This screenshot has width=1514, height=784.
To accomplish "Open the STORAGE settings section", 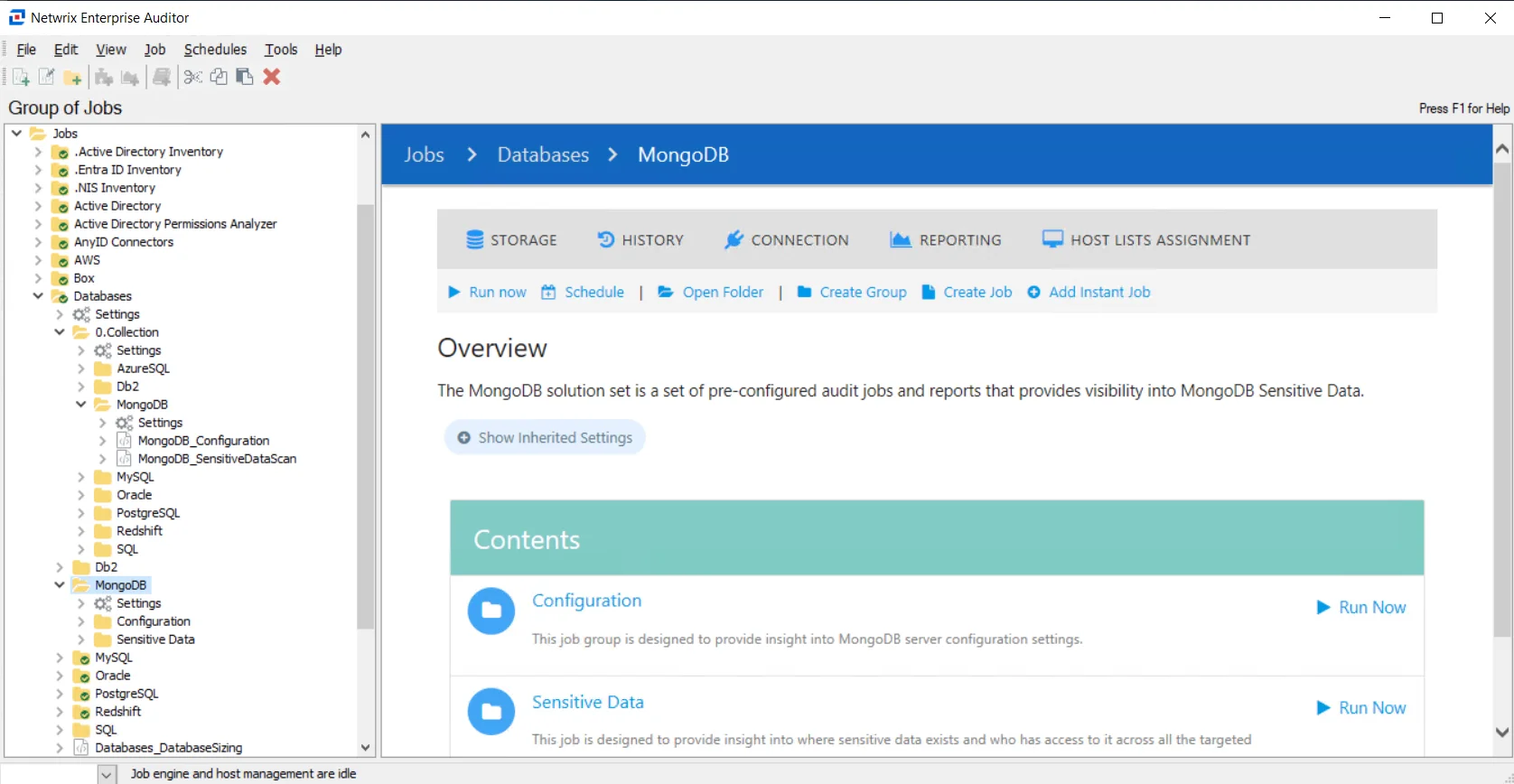I will pos(511,240).
